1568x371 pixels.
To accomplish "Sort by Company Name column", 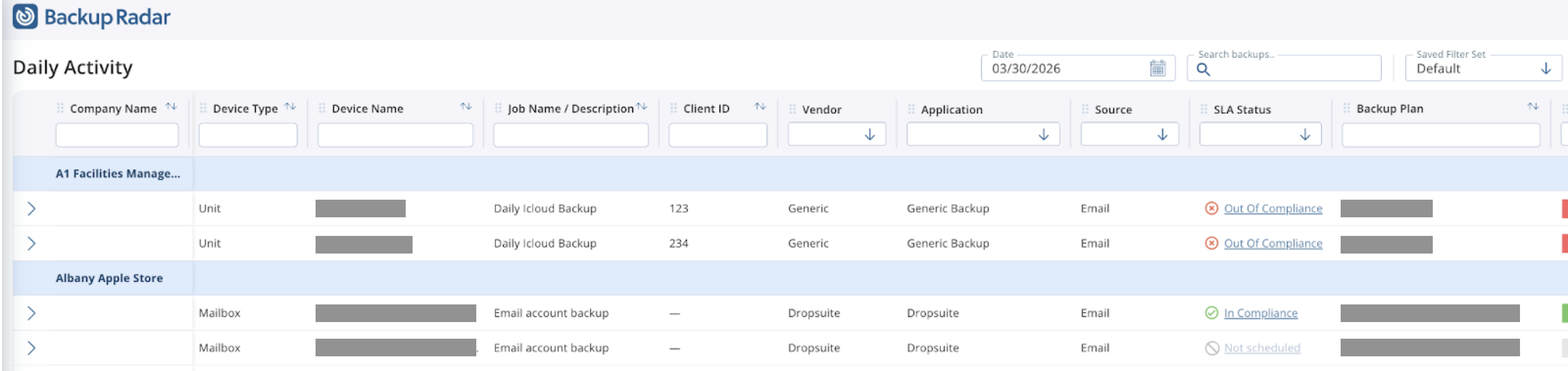I will [x=171, y=106].
